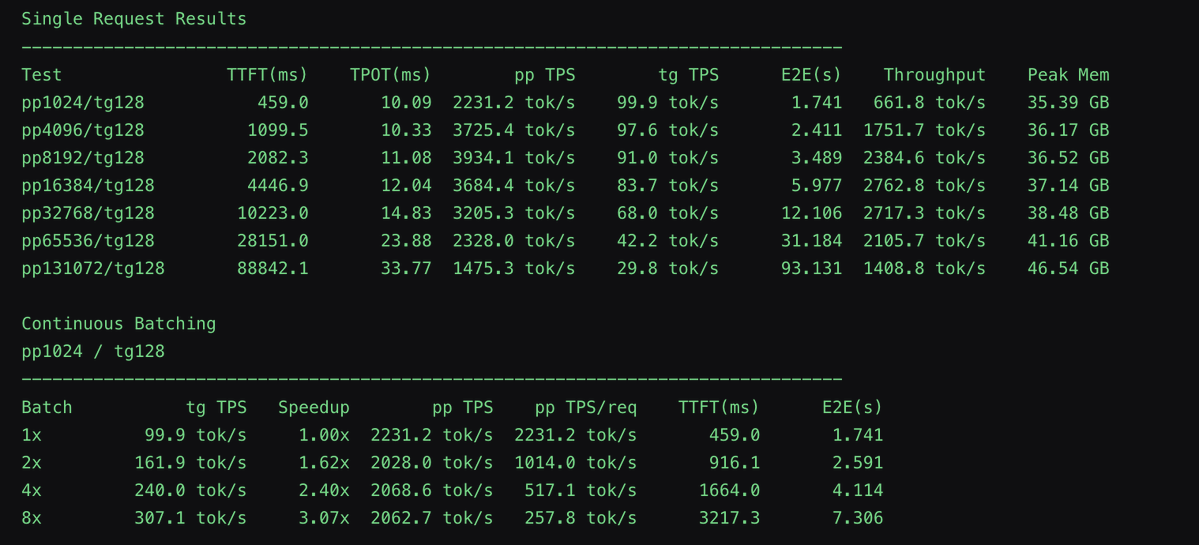The image size is (1199, 545).
Task: Select the TPOT value 11.08
Action: pyautogui.click(x=406, y=157)
